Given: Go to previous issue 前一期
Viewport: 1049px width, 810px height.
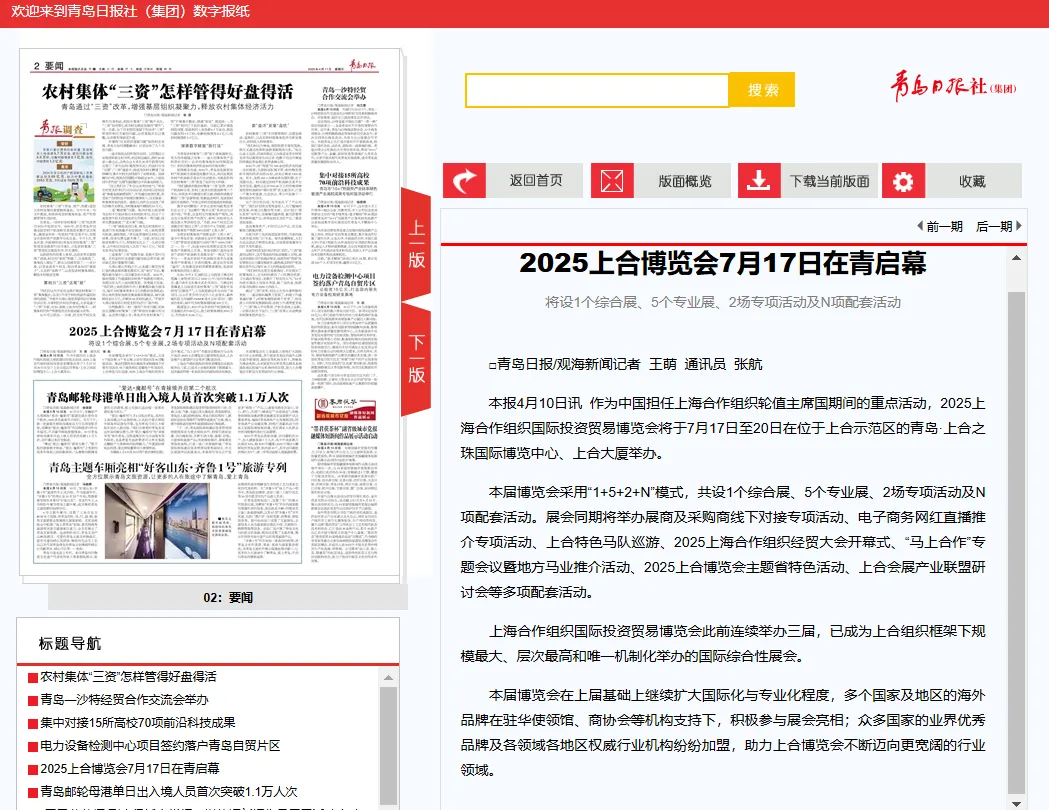Looking at the screenshot, I should coord(944,227).
